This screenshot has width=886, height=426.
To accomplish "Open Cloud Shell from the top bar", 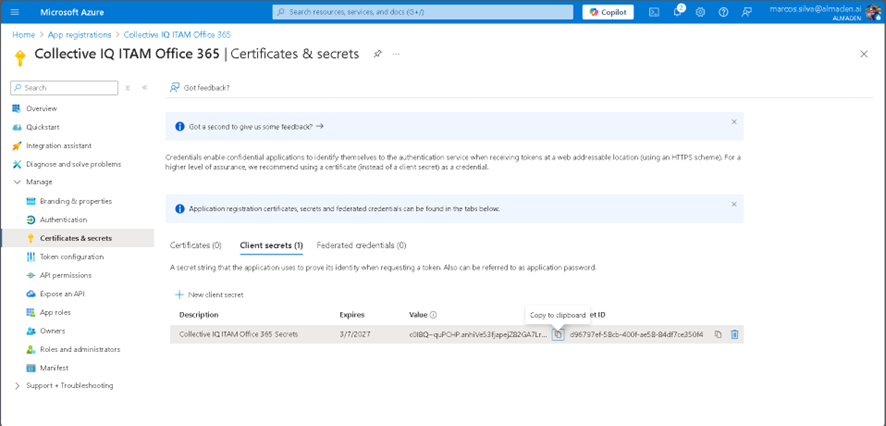I will pyautogui.click(x=653, y=12).
